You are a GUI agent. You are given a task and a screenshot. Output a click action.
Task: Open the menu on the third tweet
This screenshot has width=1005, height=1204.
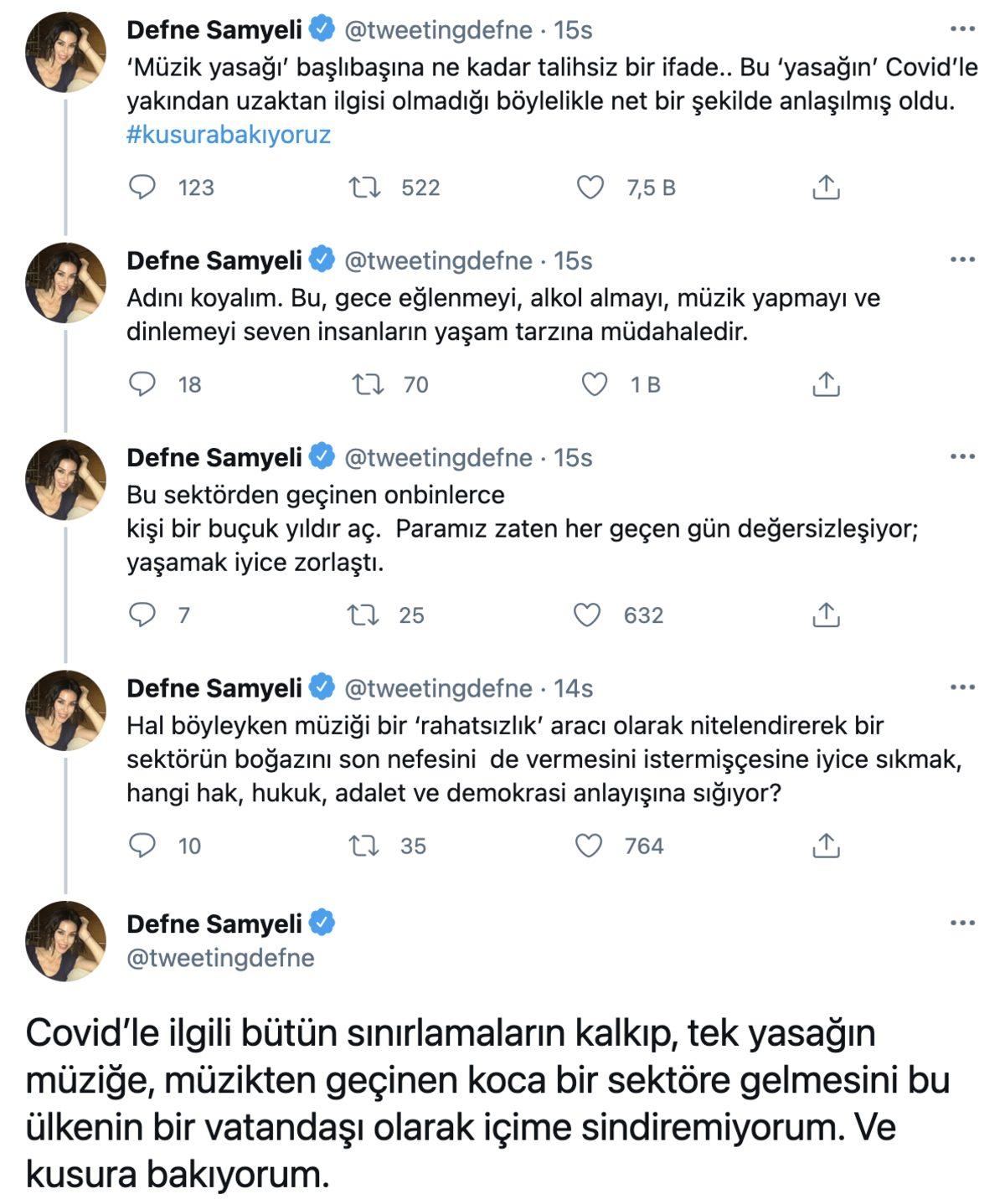(963, 456)
